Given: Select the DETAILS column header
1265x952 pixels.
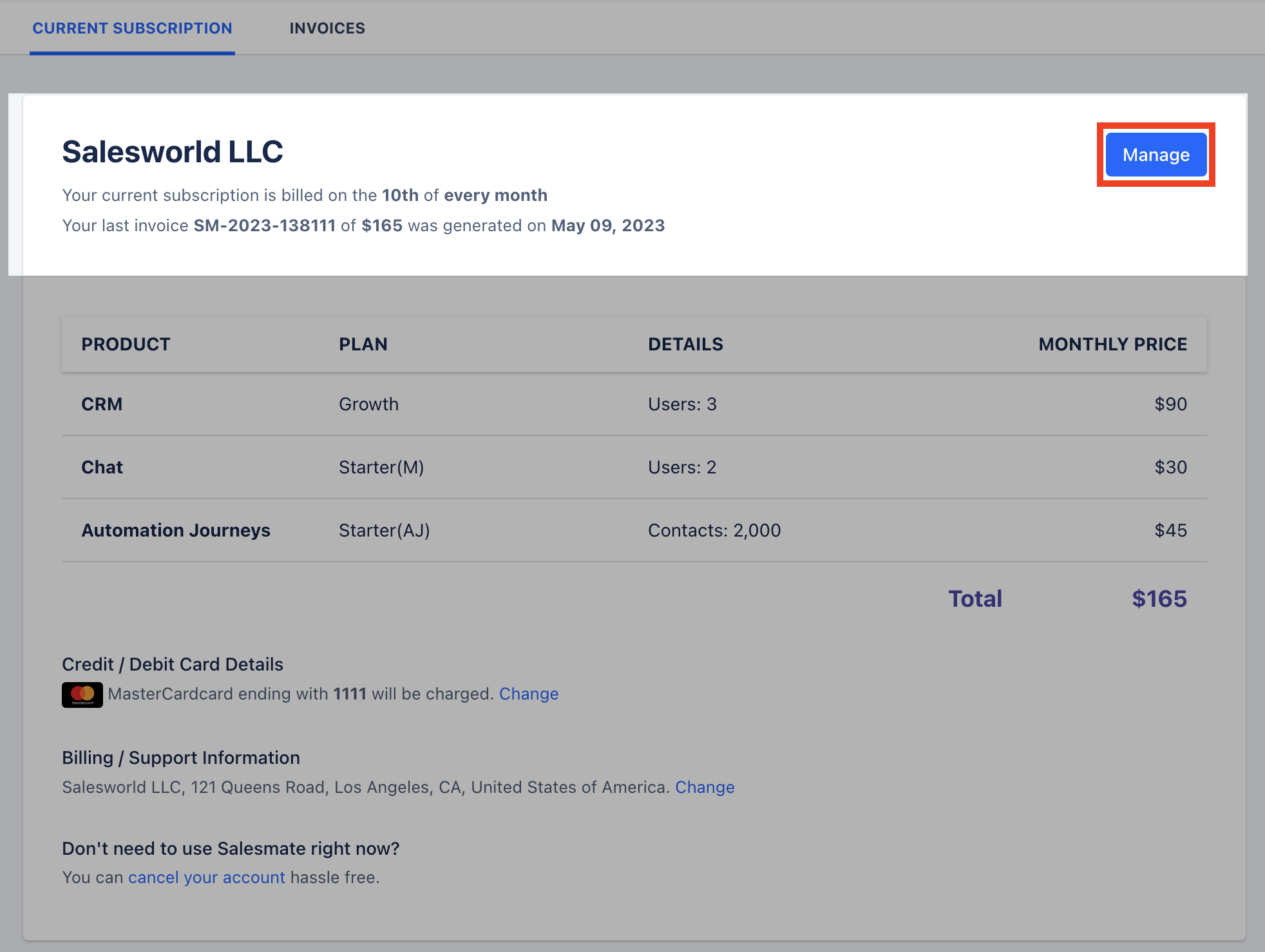Looking at the screenshot, I should point(685,344).
